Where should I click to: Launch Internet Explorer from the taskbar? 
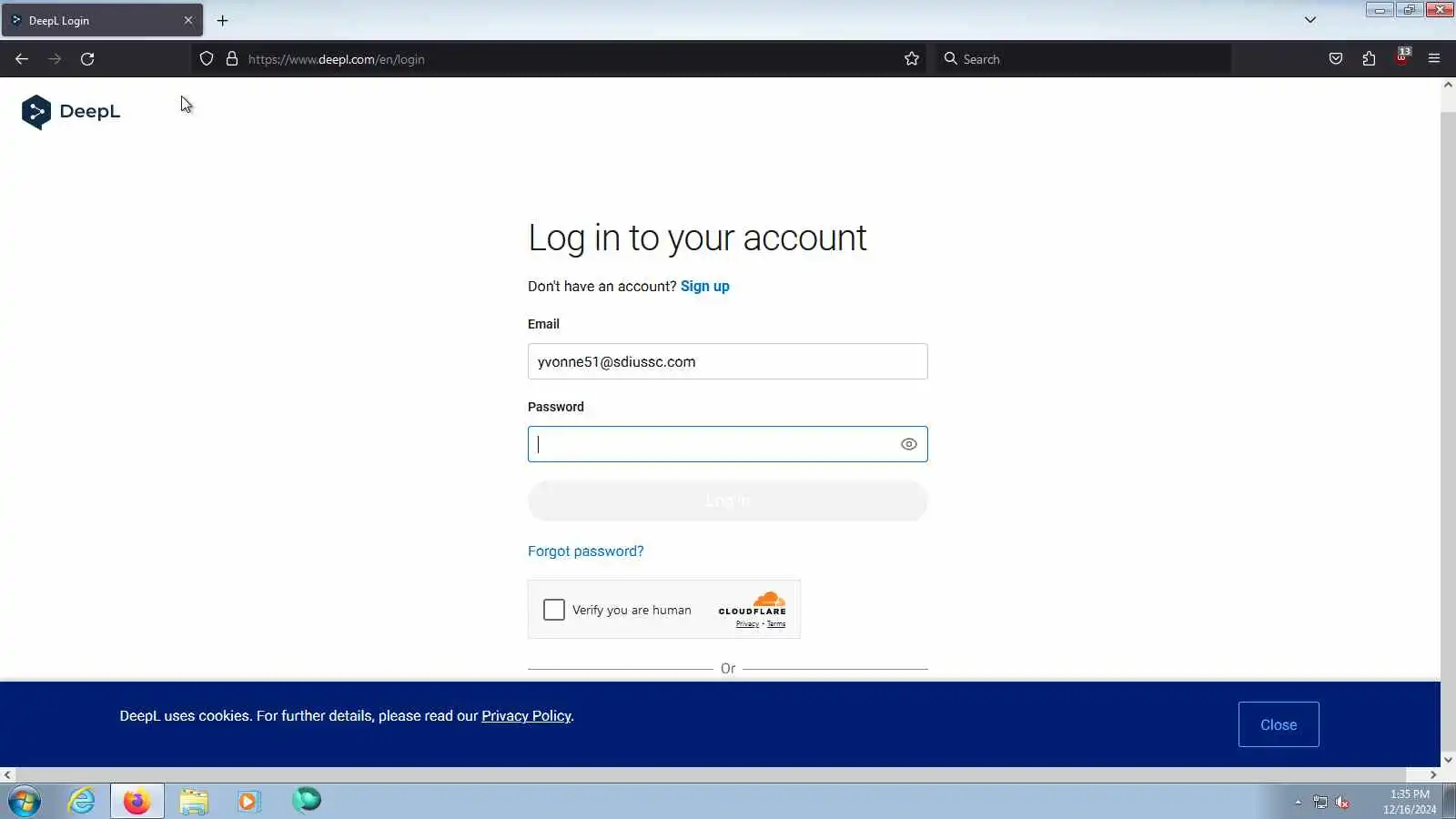[82, 801]
